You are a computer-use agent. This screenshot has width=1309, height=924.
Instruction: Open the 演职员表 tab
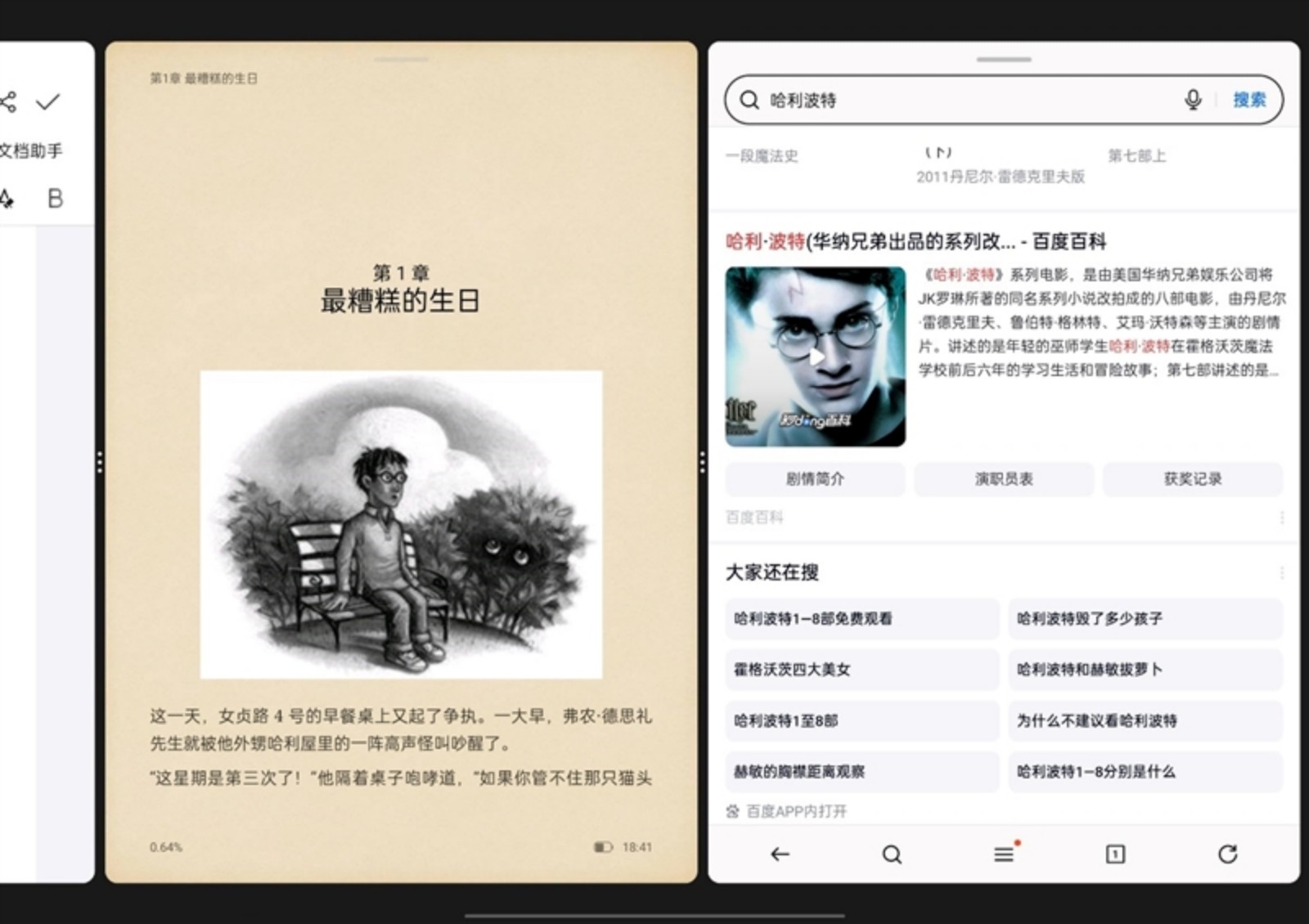(x=1004, y=479)
